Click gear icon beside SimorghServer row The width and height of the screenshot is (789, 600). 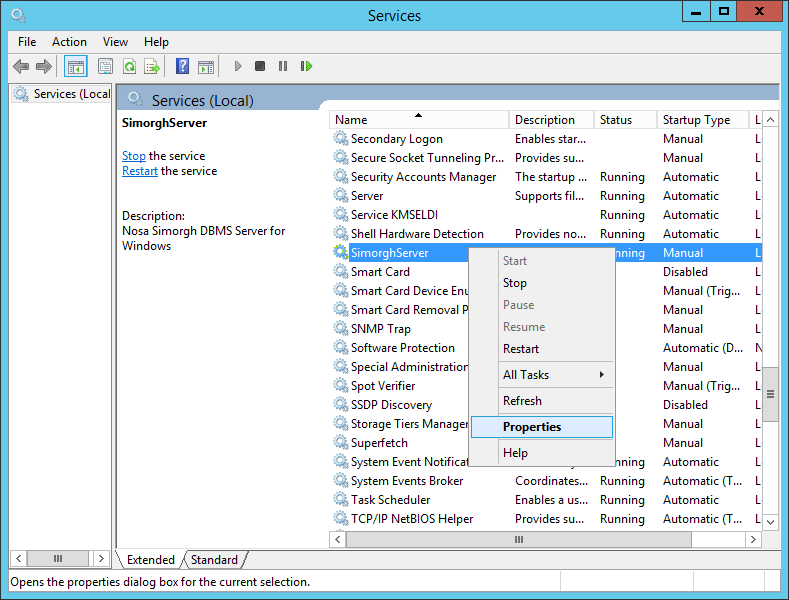point(341,252)
